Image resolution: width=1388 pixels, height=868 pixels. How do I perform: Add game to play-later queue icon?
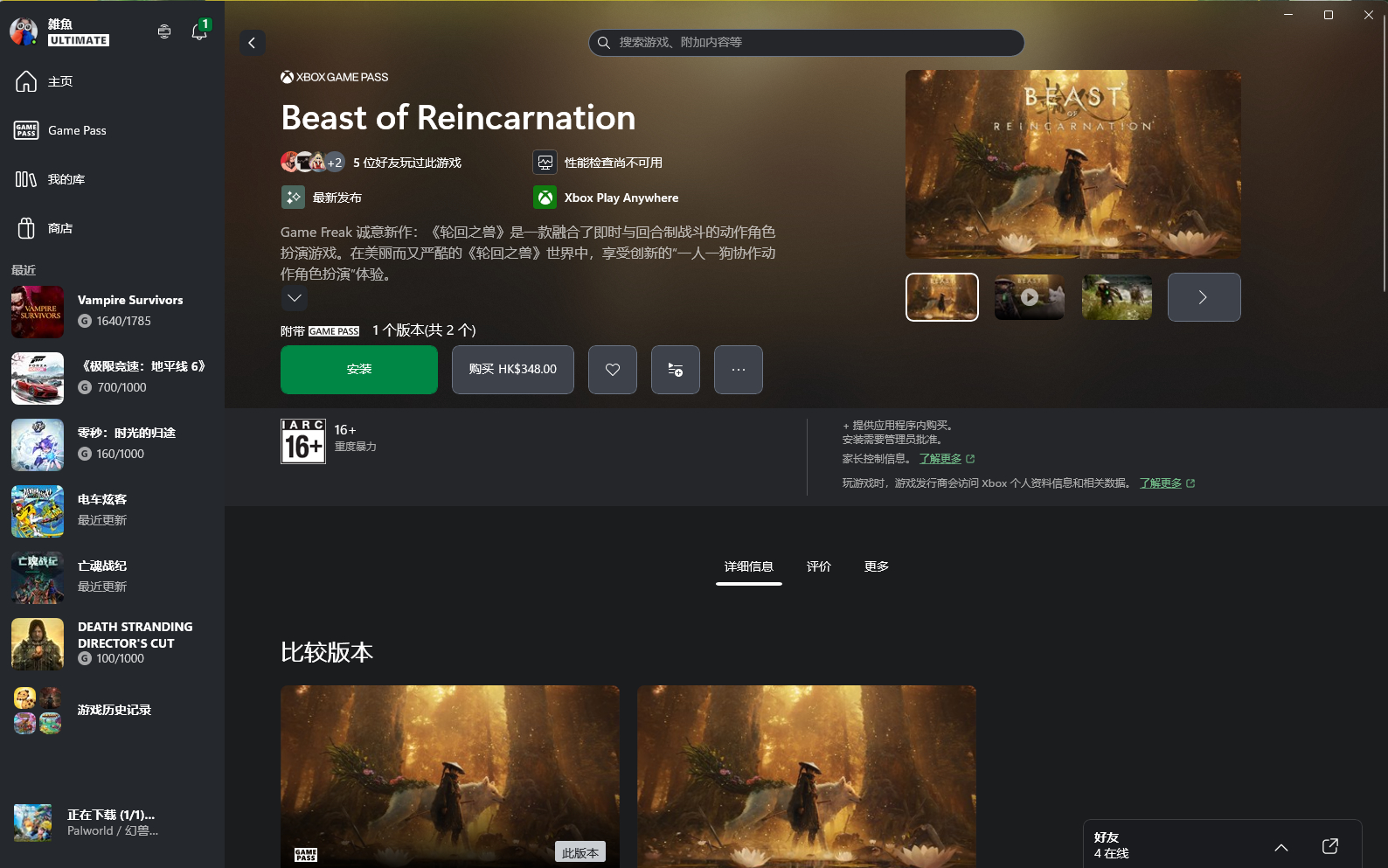676,370
